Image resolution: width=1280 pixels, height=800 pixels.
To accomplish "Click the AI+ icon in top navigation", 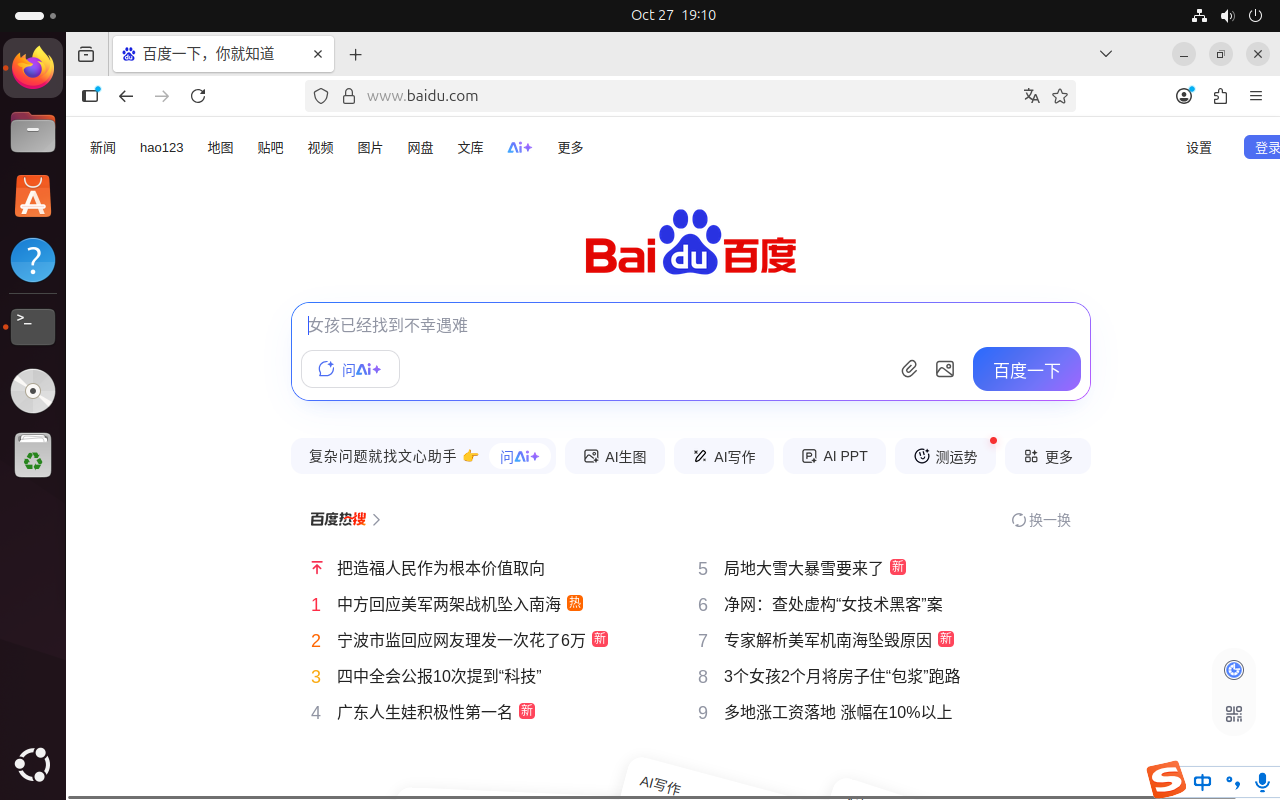I will pyautogui.click(x=520, y=148).
